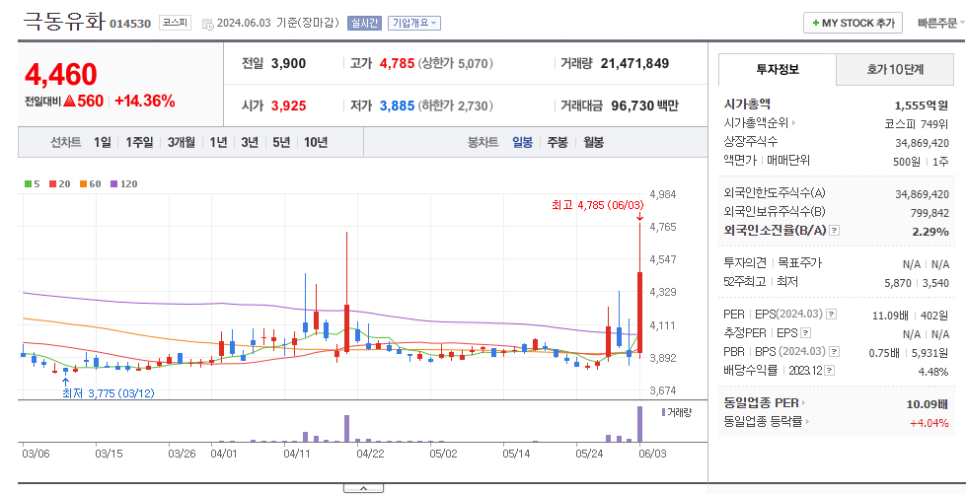Click the 외국인보유주식수(B) value 799,842
The image size is (966, 494).
(930, 213)
